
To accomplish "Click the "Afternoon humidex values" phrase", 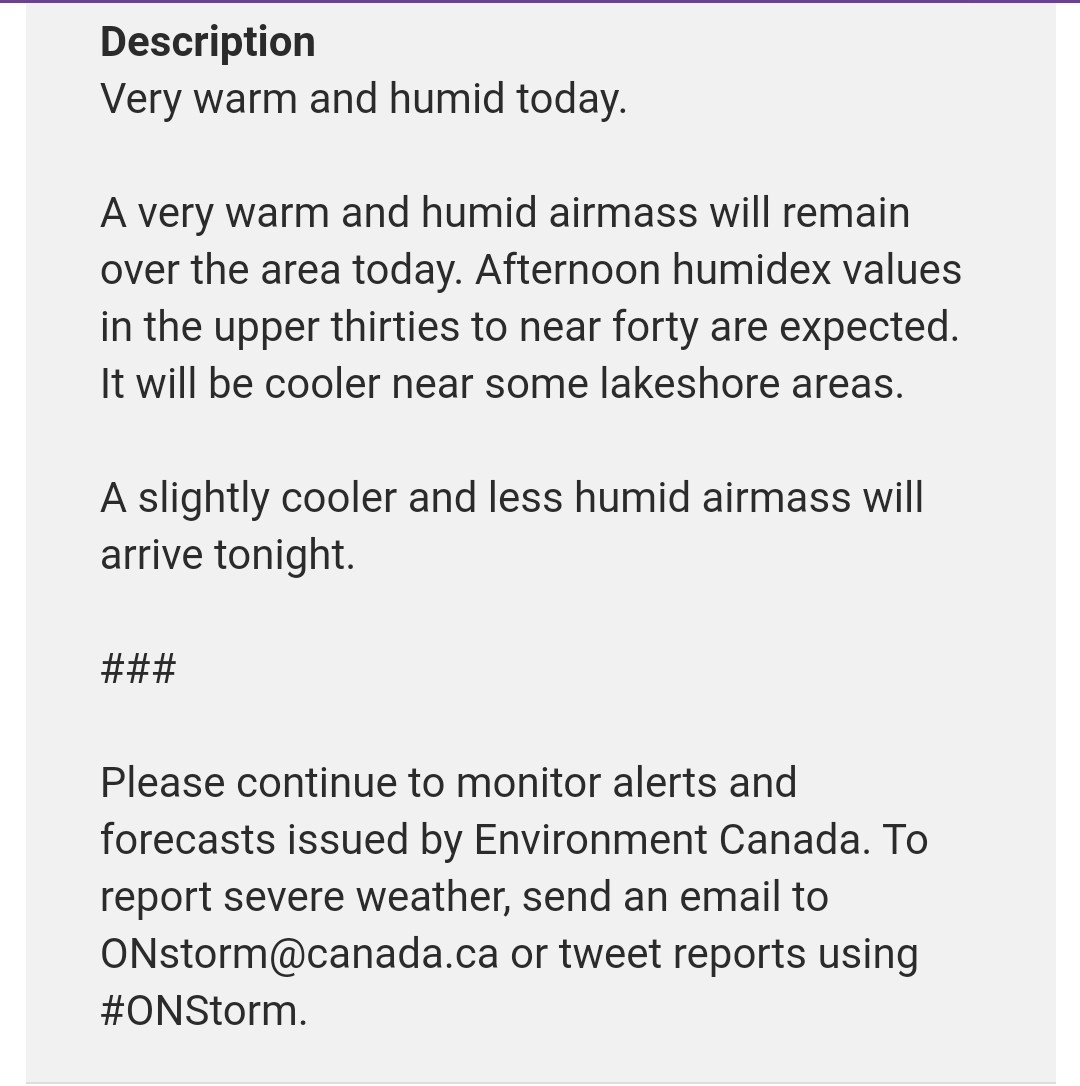I will click(x=718, y=269).
